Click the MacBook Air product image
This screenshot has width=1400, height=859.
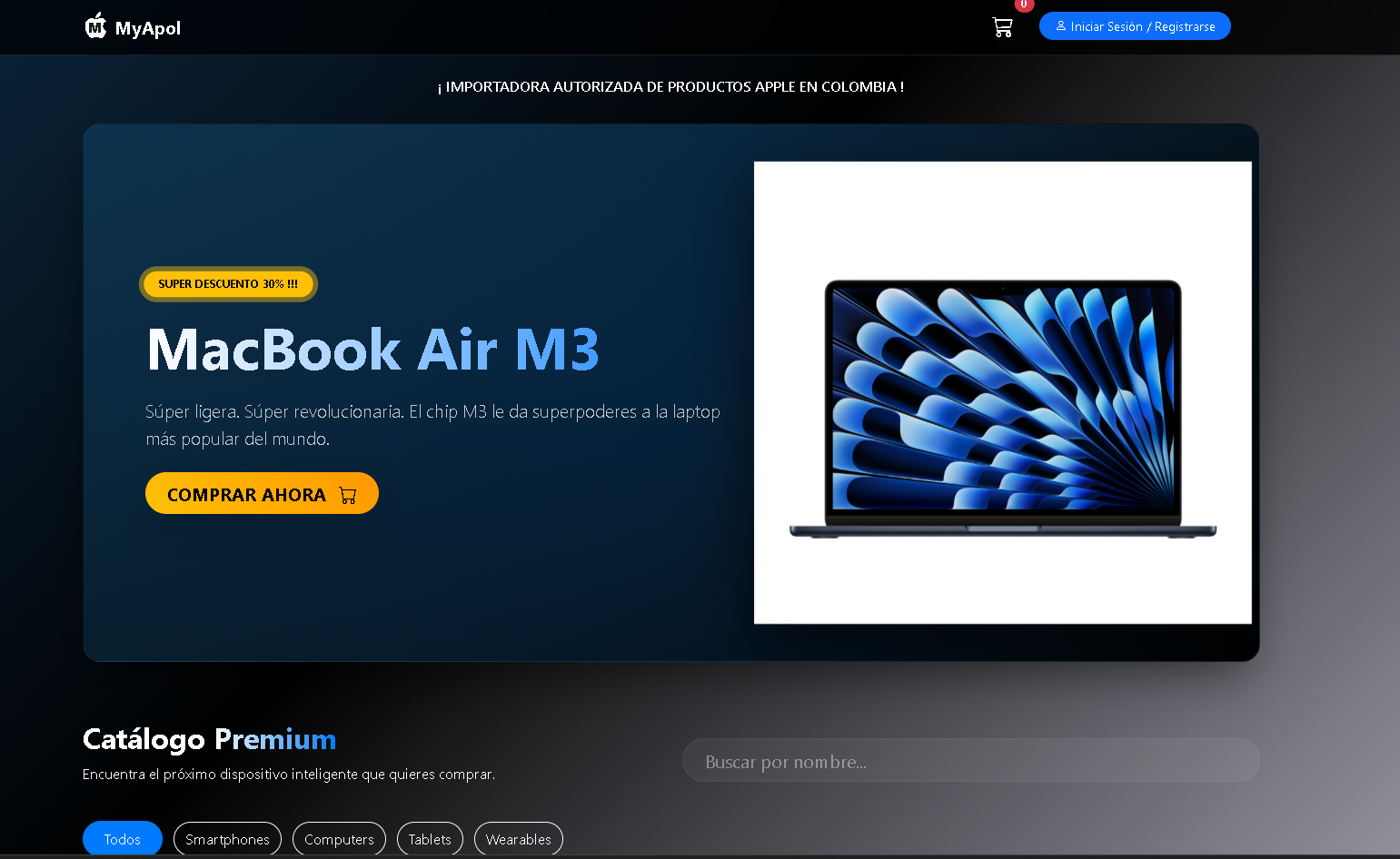coord(1002,391)
